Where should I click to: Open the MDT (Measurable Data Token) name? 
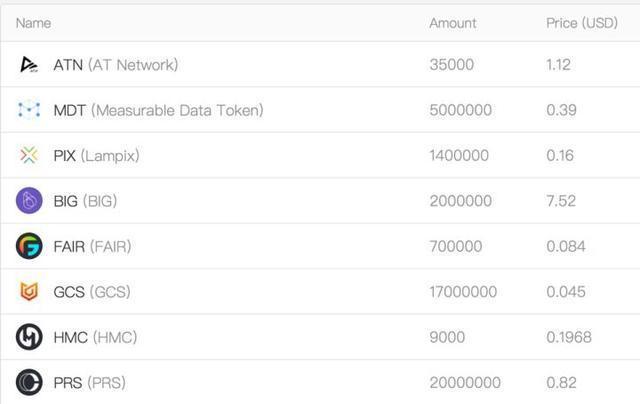[158, 110]
